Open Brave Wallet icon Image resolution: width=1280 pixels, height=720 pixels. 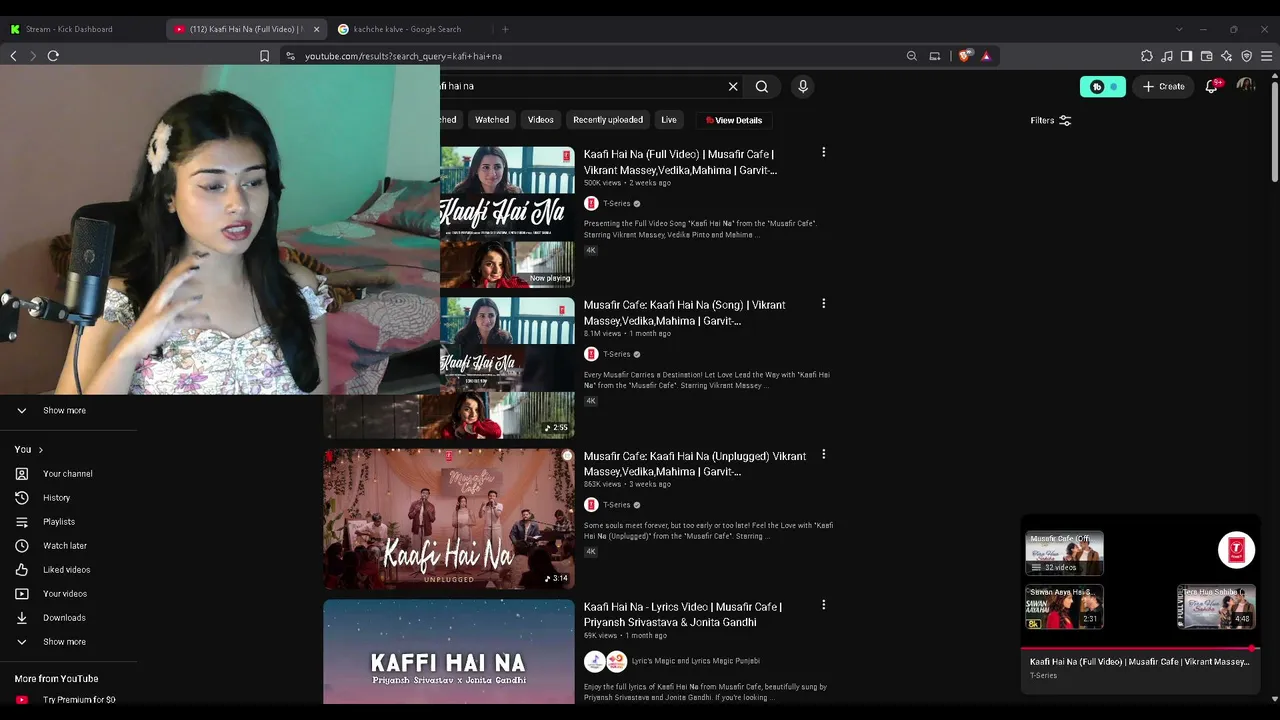pos(1207,56)
